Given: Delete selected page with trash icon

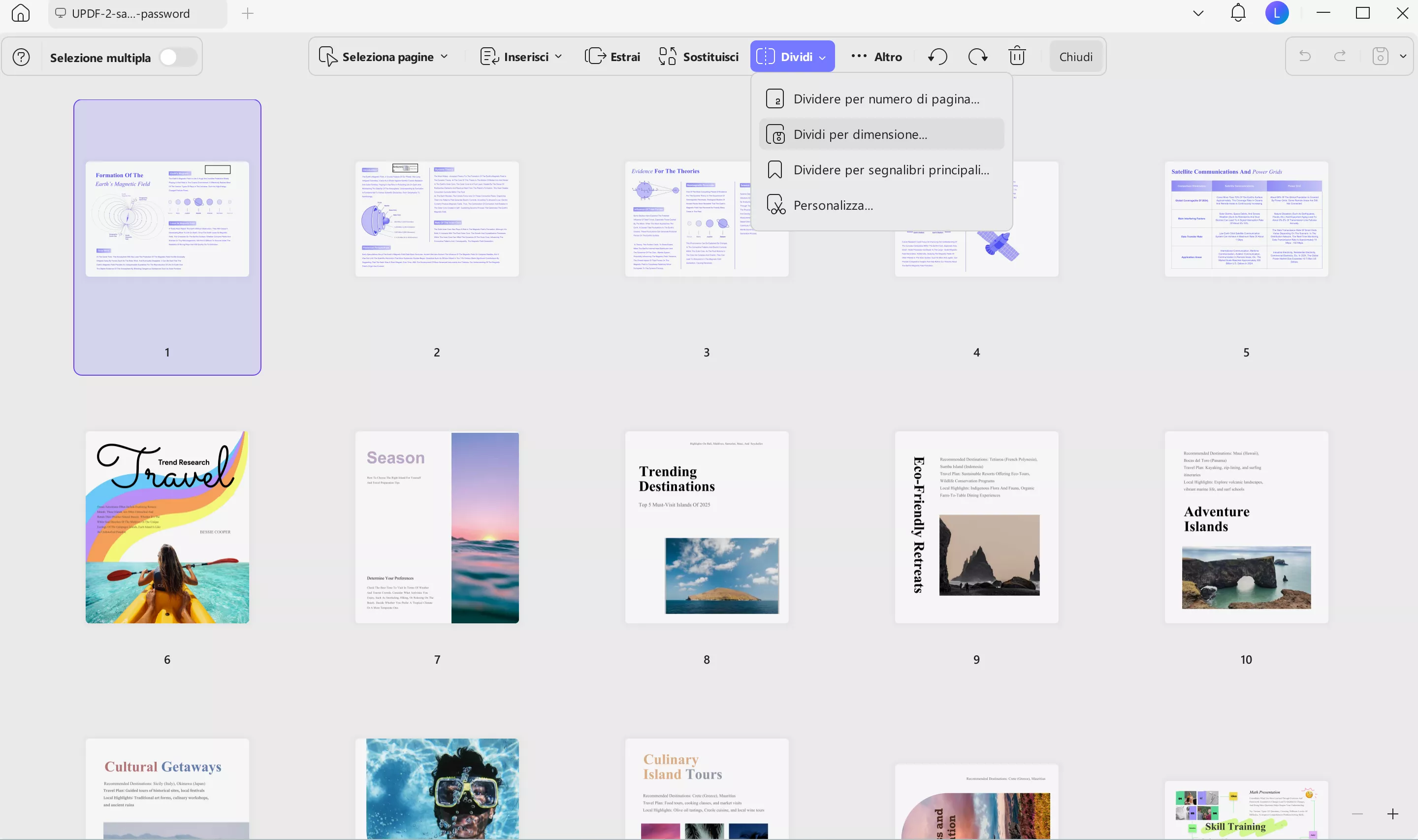Looking at the screenshot, I should click(x=1017, y=57).
